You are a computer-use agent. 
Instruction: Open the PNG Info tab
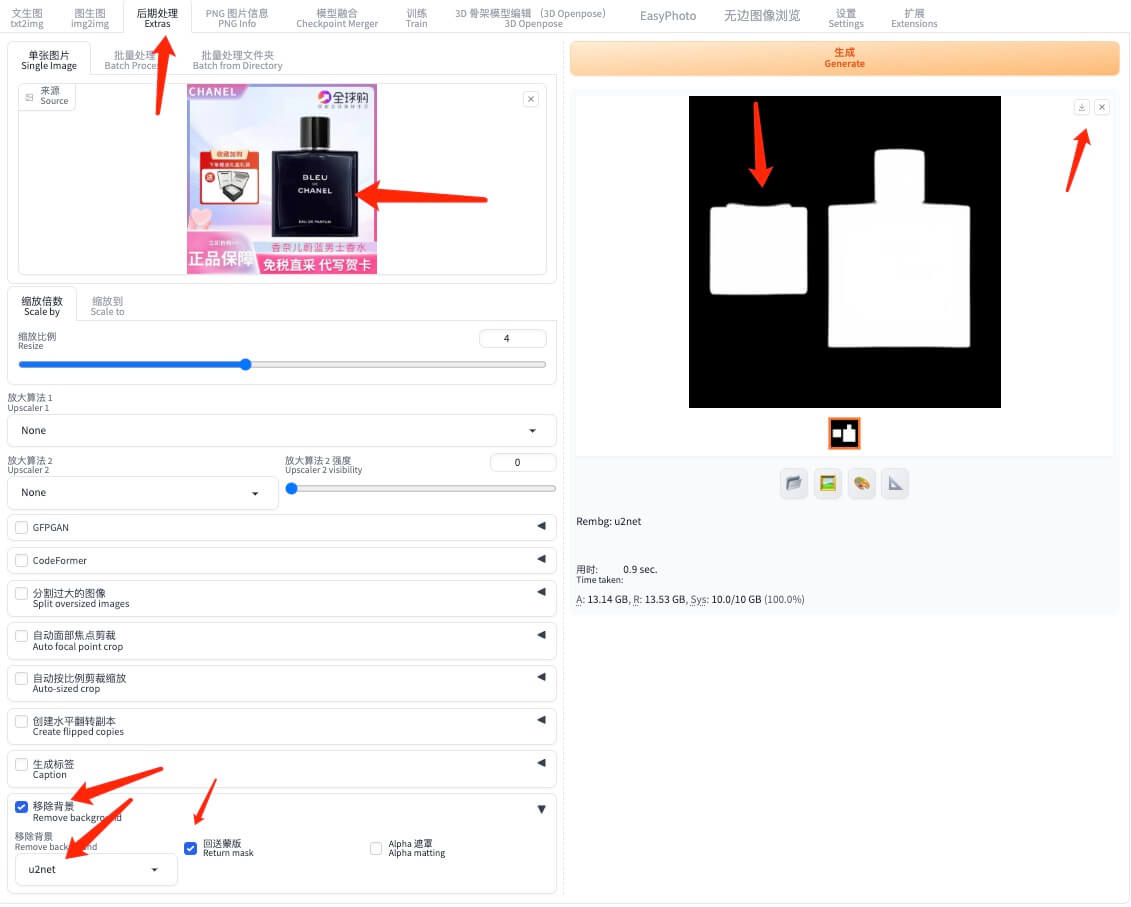coord(237,18)
